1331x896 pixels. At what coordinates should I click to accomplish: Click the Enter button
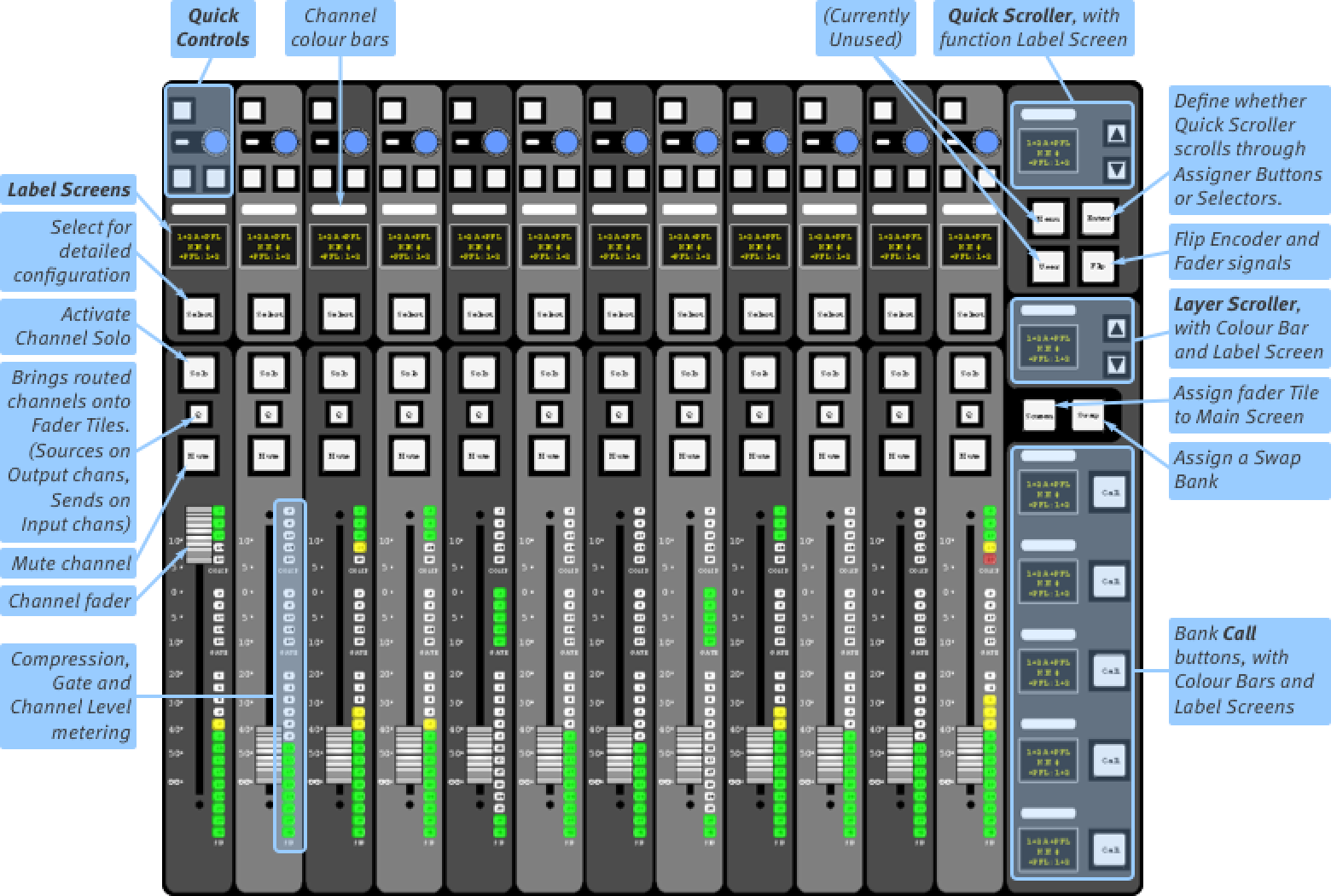pyautogui.click(x=1099, y=218)
